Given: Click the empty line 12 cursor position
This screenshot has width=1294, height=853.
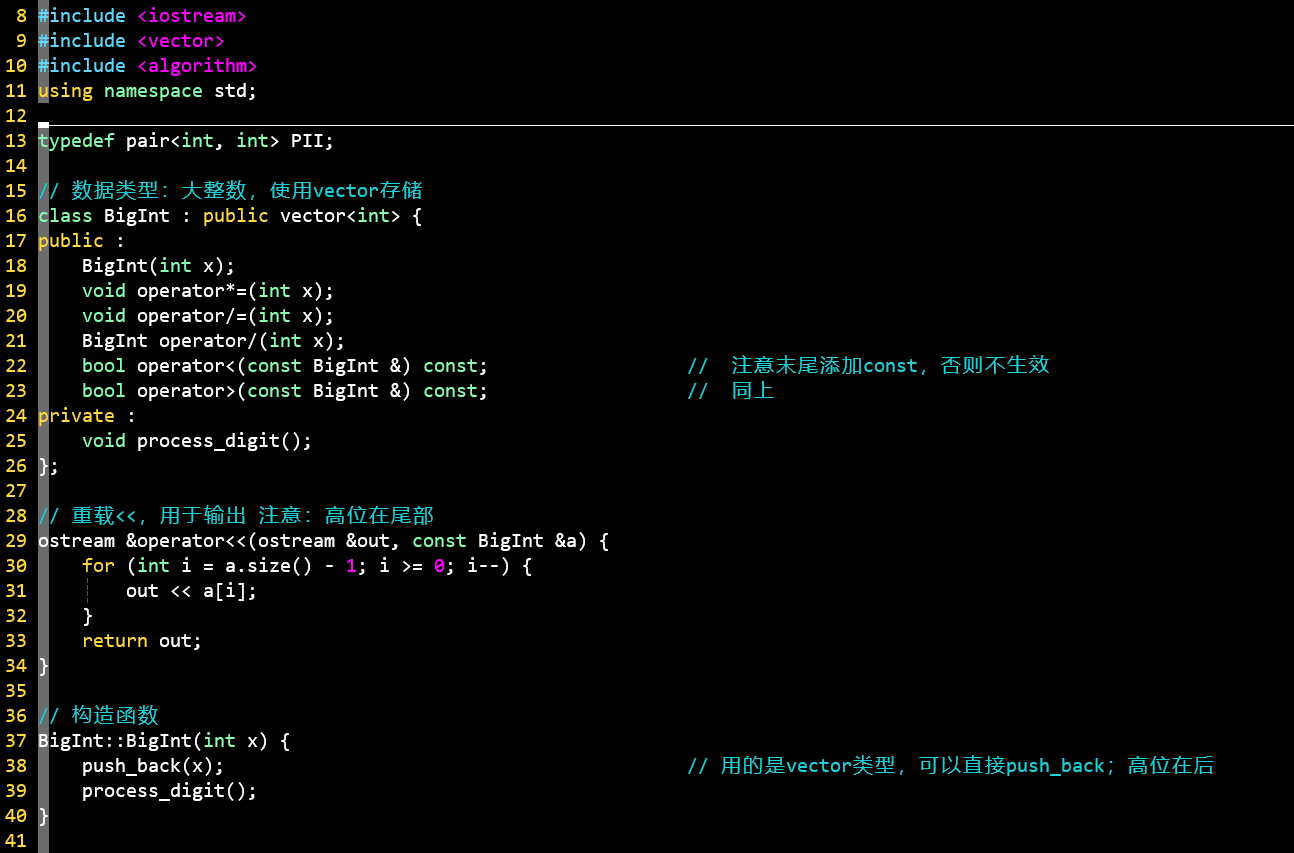Looking at the screenshot, I should 44,116.
